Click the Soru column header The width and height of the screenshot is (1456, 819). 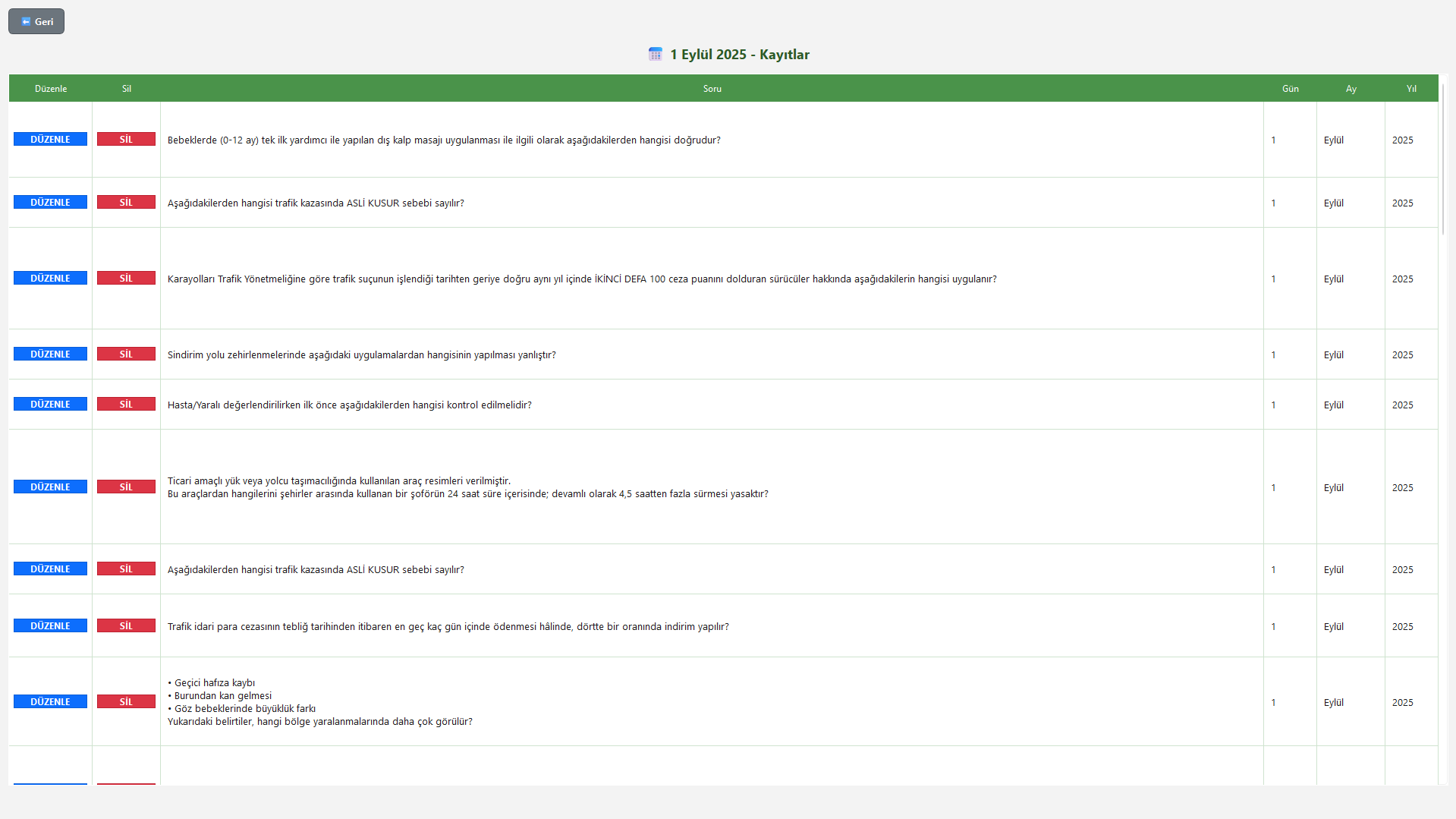[712, 89]
